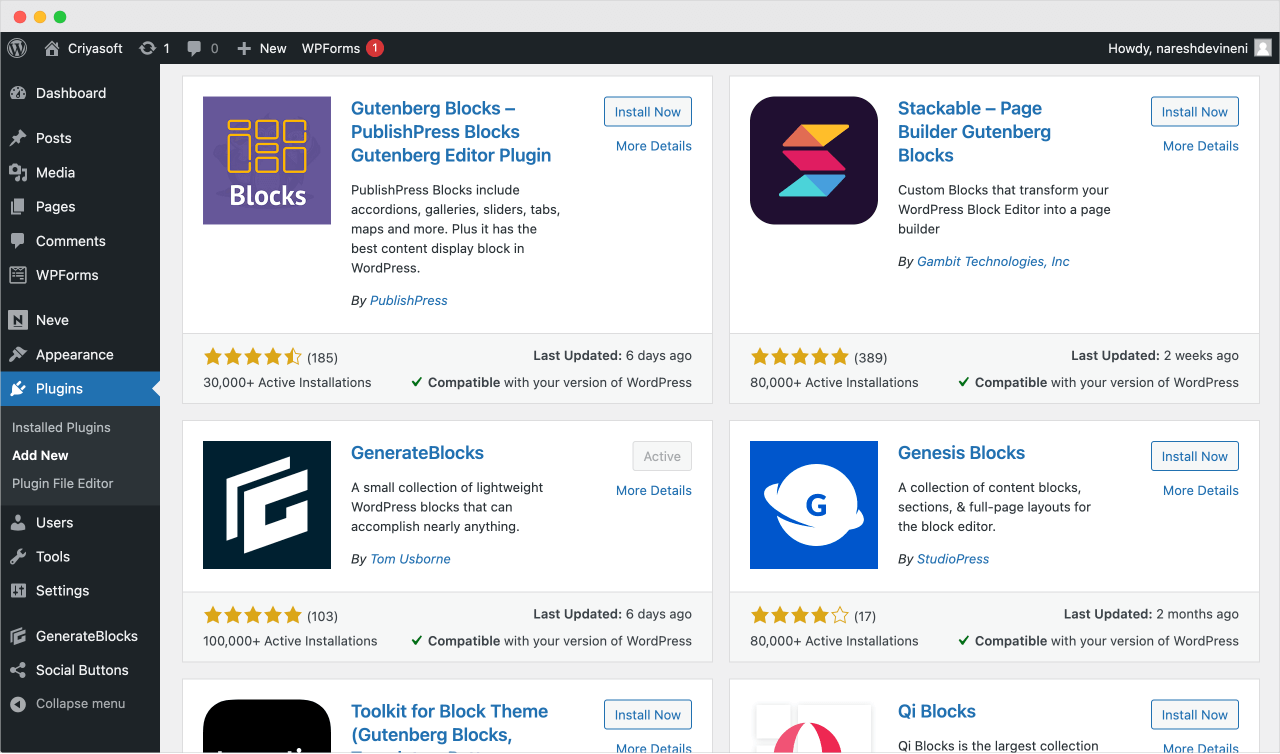
Task: Open author link StudioPress
Action: 953,559
